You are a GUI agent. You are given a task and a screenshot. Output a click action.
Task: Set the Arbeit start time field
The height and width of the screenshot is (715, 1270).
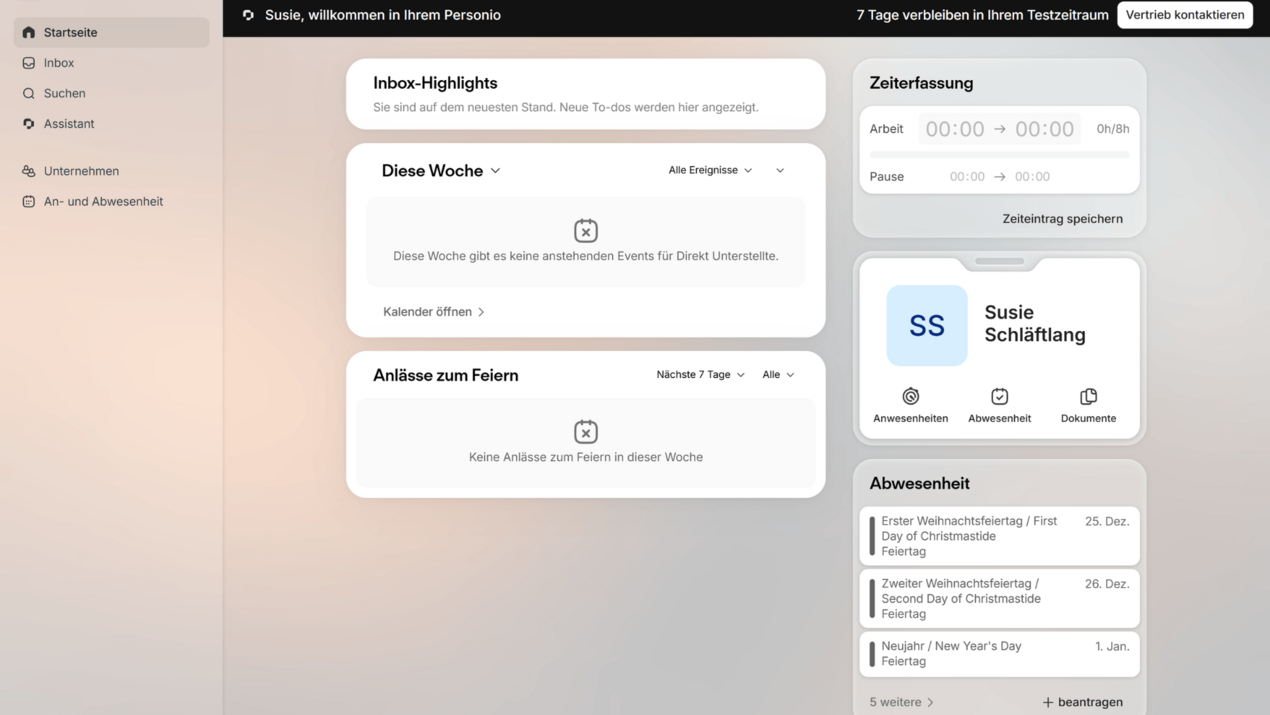click(955, 129)
